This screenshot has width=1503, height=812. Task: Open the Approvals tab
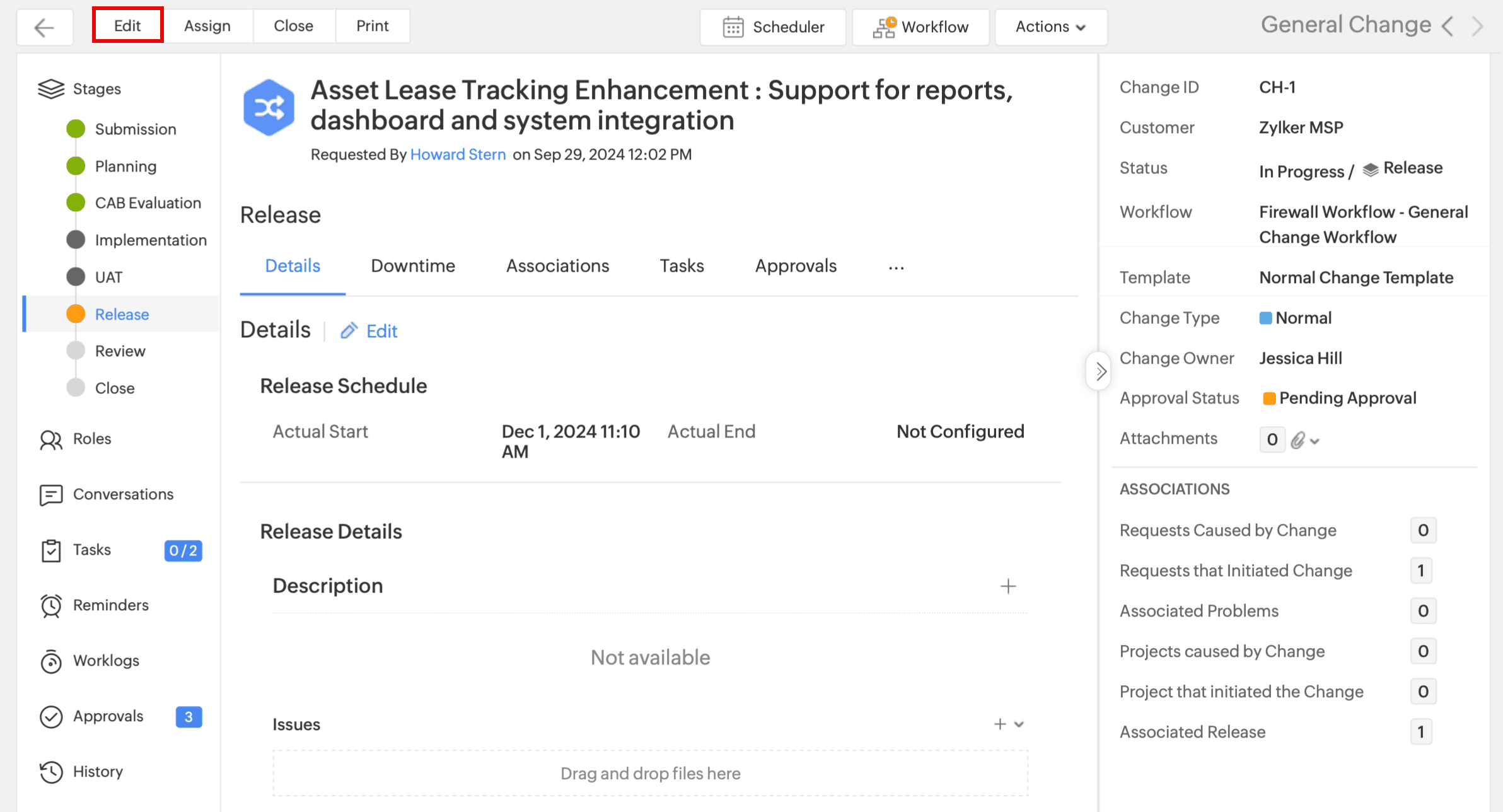[796, 266]
